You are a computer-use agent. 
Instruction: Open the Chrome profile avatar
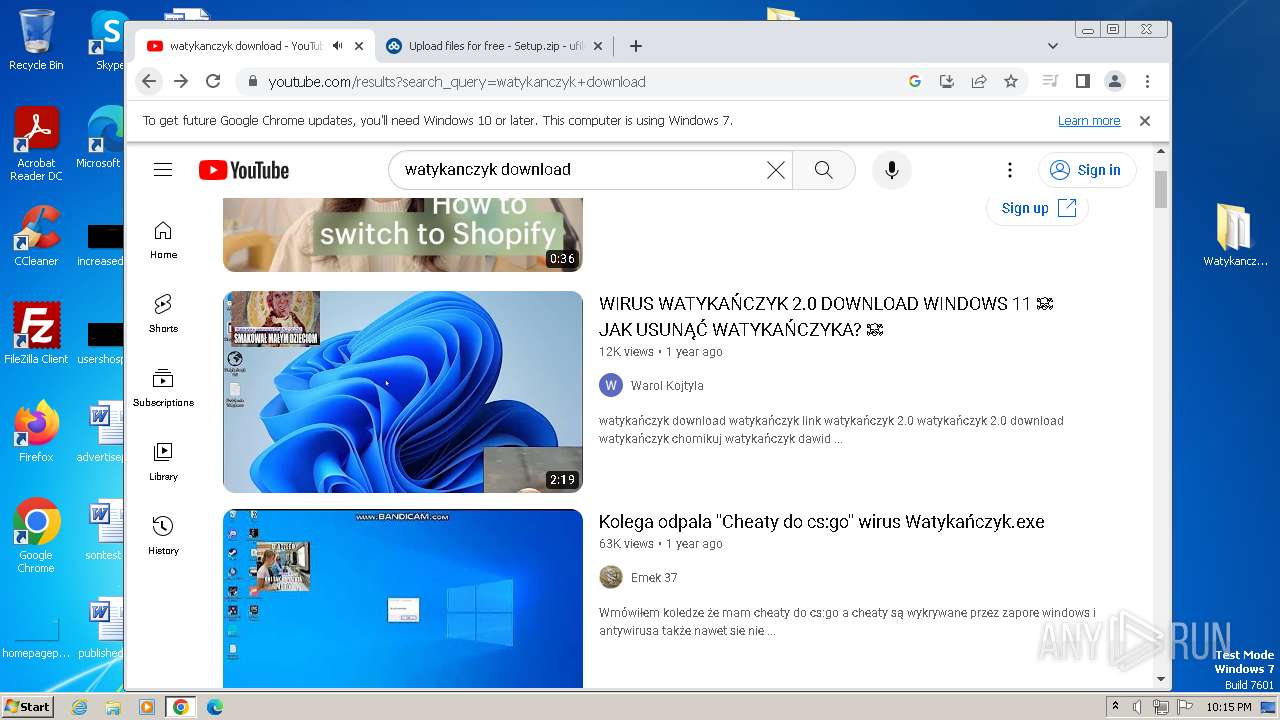pos(1115,81)
